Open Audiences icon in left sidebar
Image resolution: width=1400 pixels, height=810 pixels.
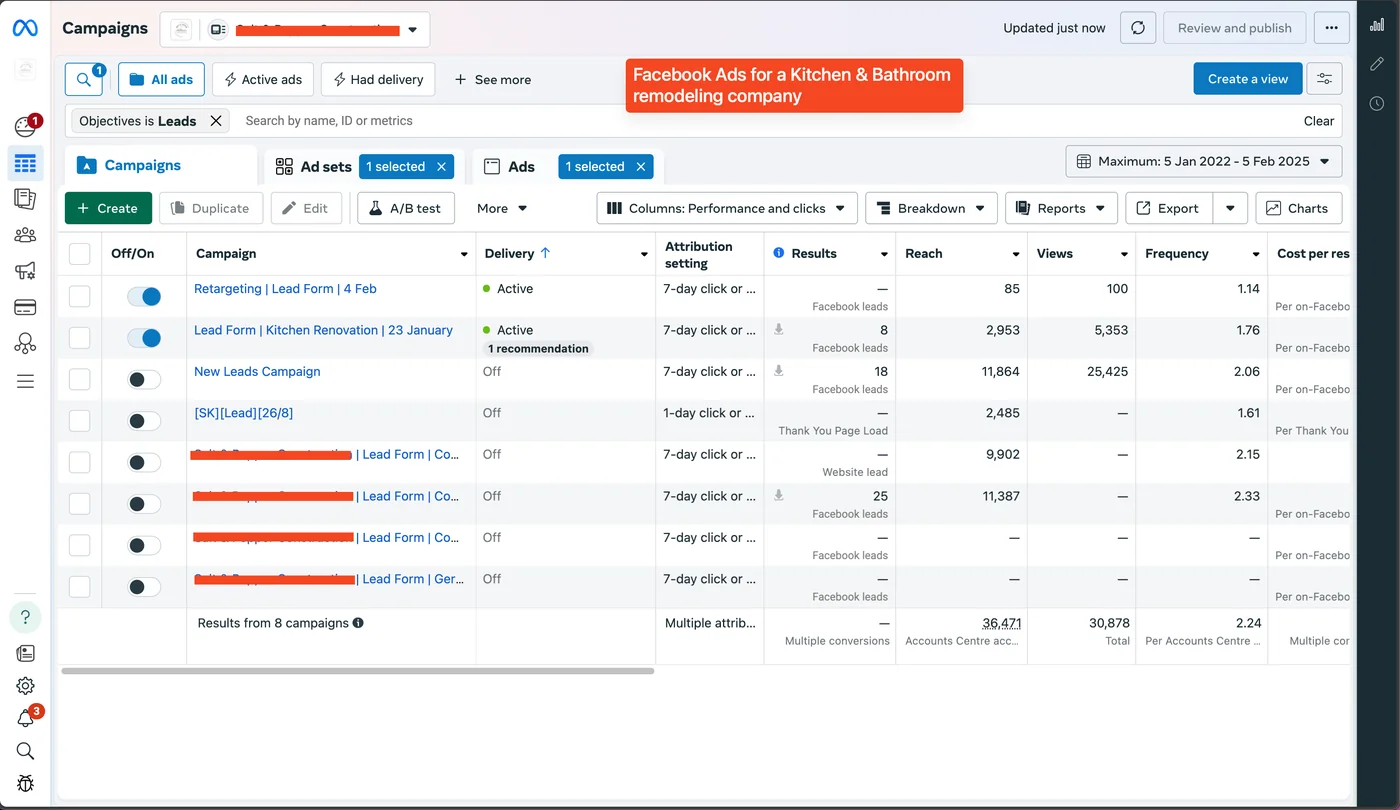25,235
